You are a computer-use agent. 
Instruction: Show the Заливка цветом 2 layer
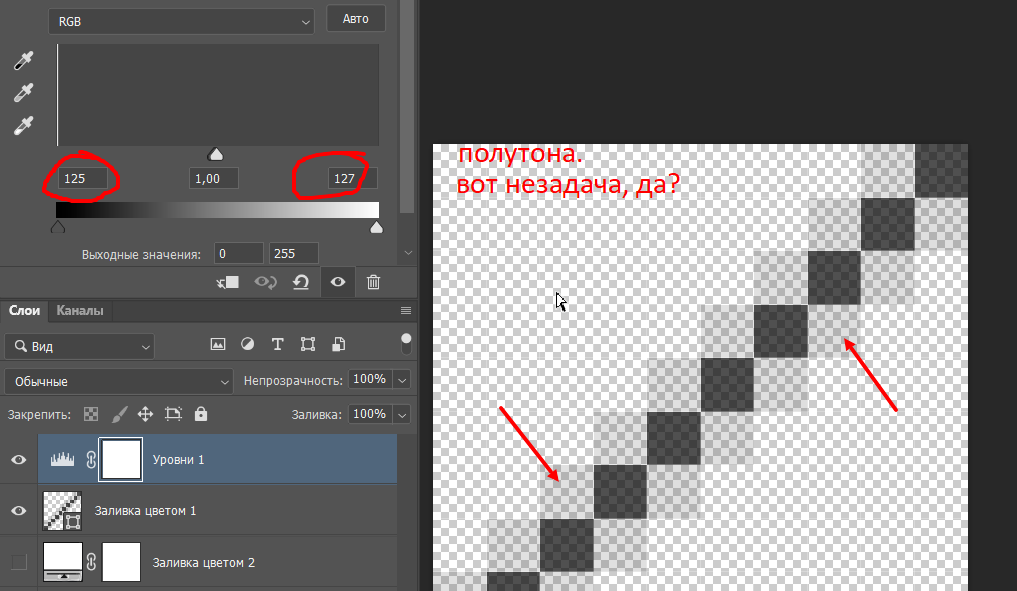19,562
